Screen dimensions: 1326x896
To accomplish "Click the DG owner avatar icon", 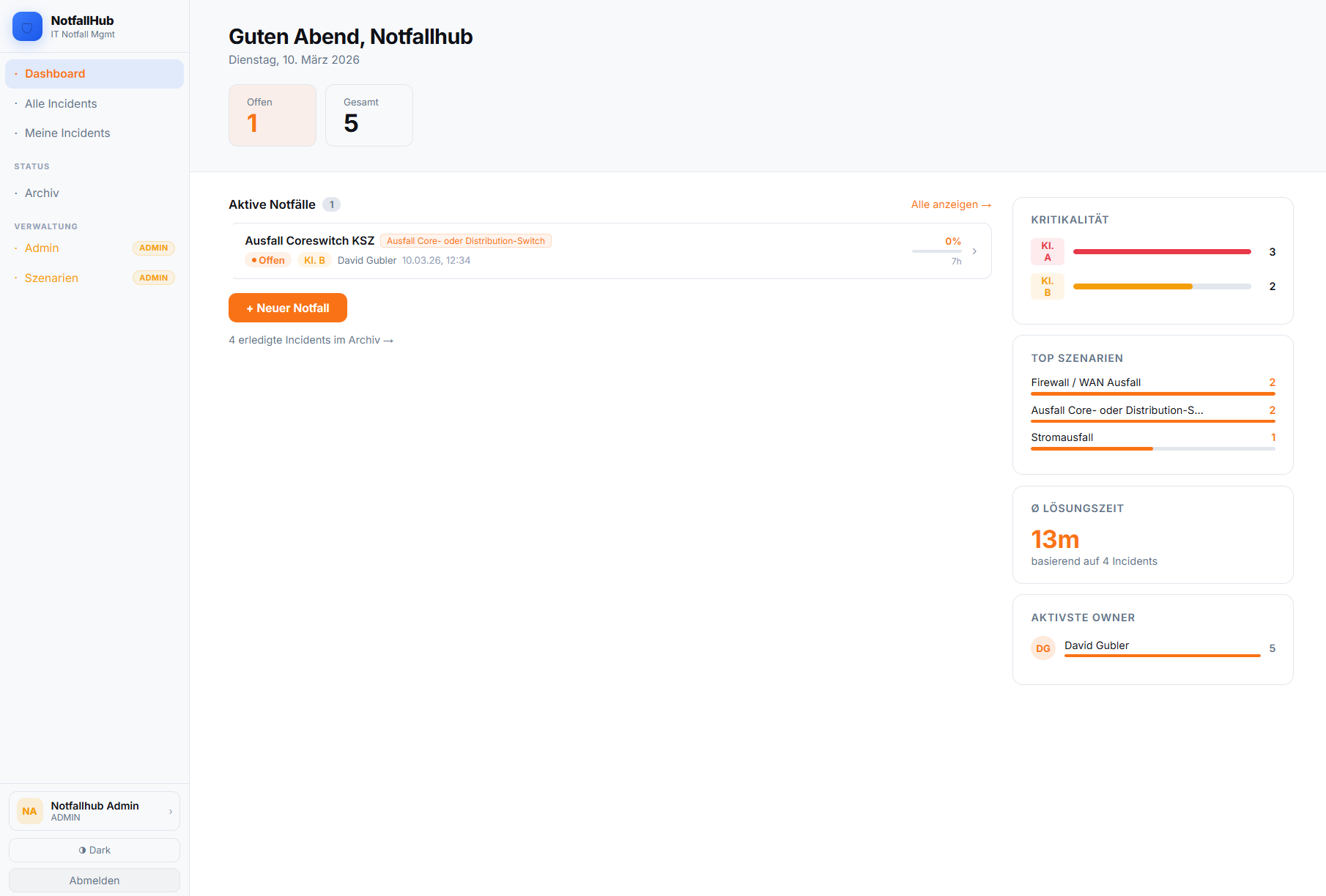I will click(1042, 648).
